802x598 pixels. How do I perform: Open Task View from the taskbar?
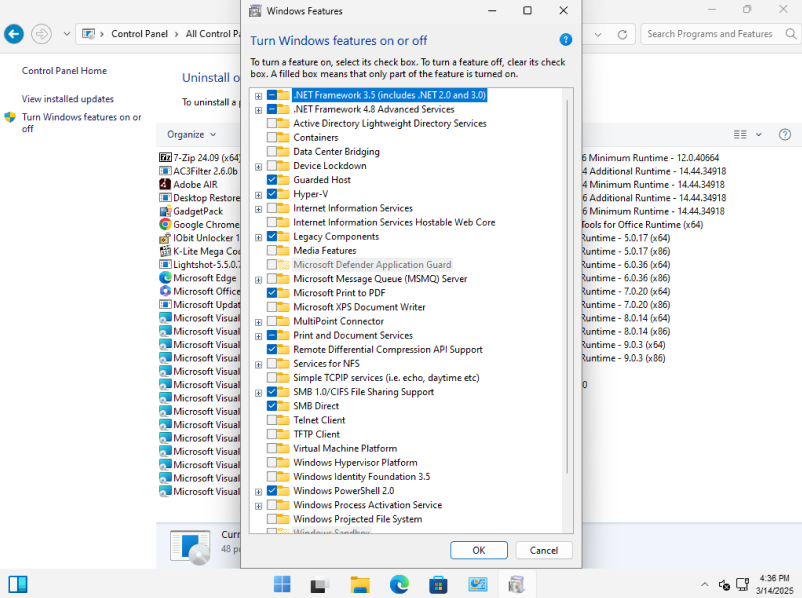pyautogui.click(x=321, y=584)
